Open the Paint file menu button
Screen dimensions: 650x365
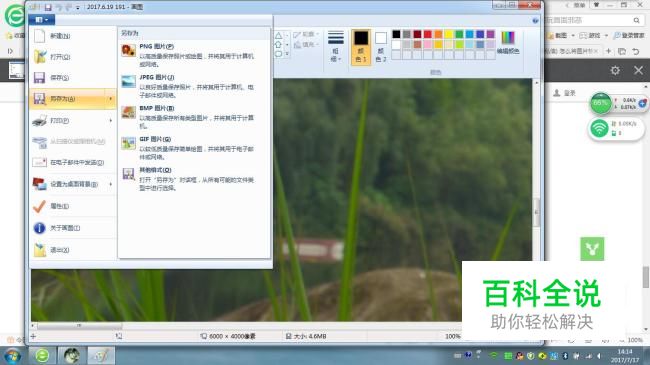(42, 19)
